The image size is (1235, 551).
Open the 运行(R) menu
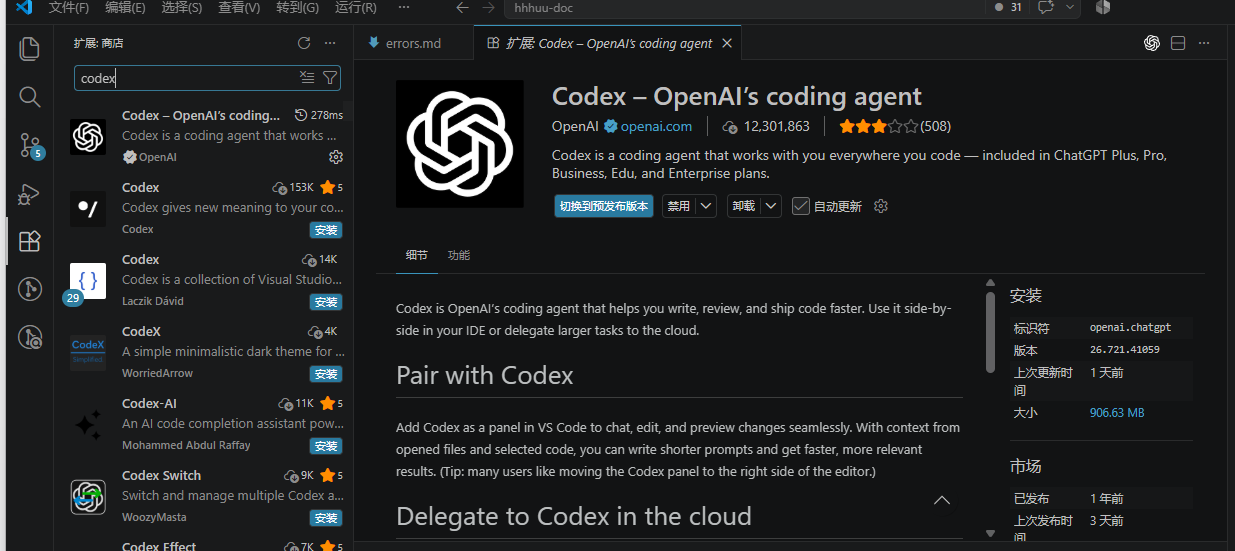355,7
